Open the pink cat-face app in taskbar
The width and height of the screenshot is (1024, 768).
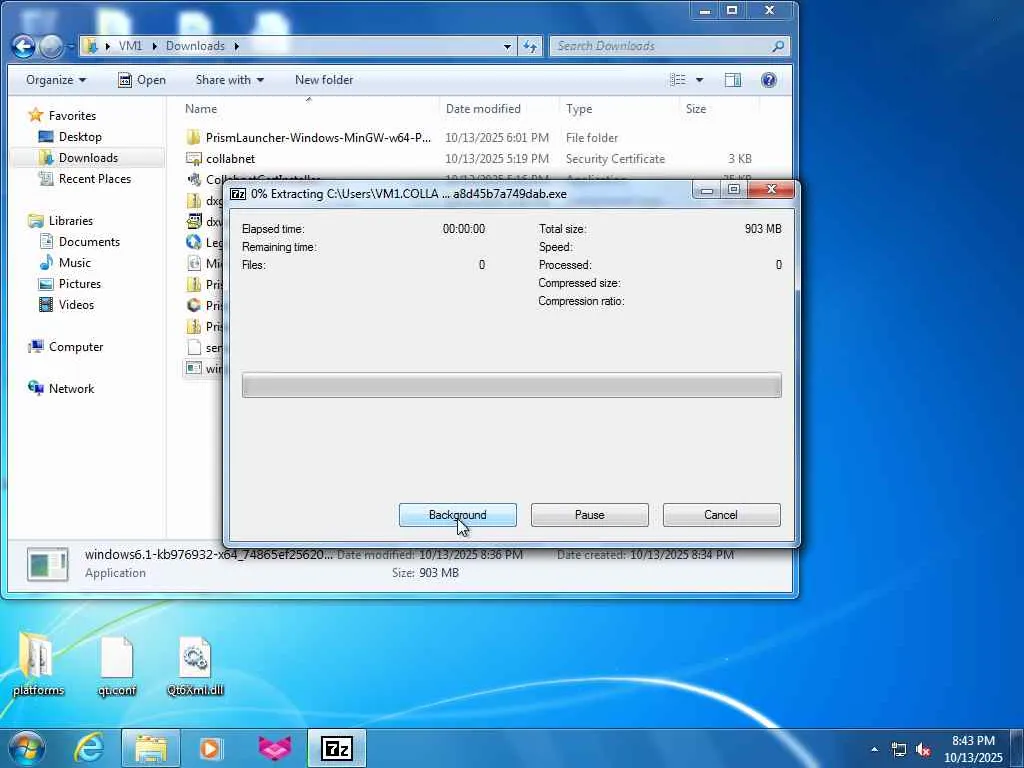point(275,748)
